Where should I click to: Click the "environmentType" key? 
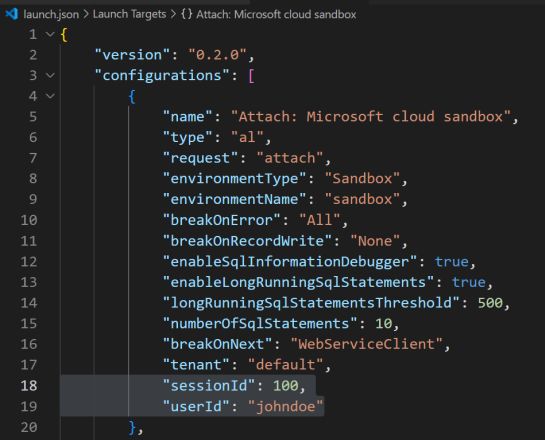click(x=235, y=179)
